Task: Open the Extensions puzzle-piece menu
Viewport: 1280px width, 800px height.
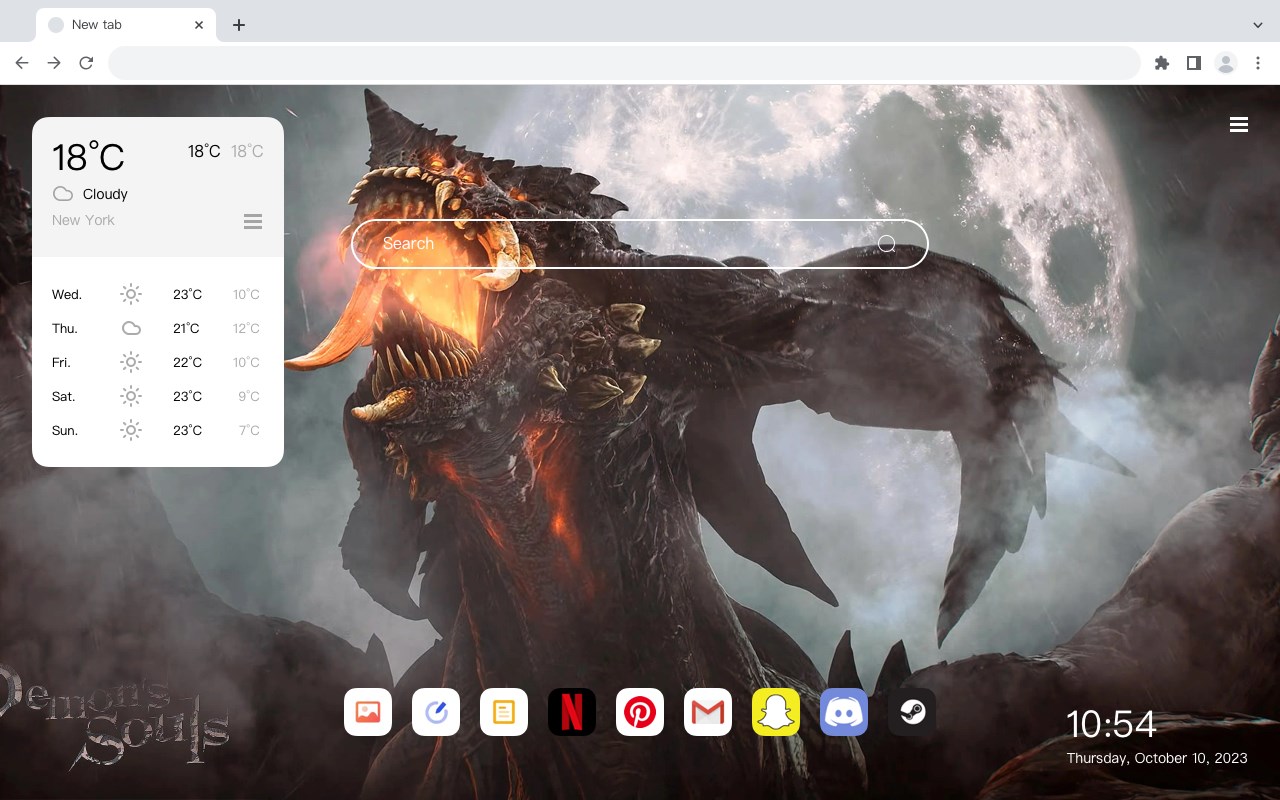Action: [x=1161, y=63]
